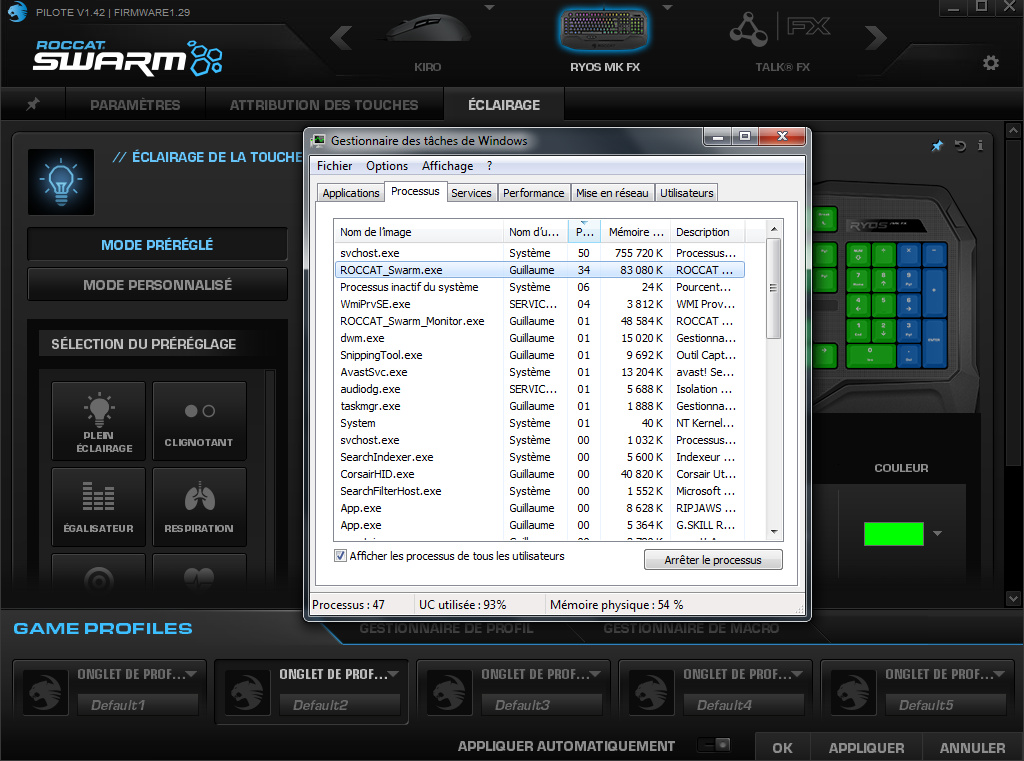Screen dimensions: 1024x761
Task: Switch to the Services tab
Action: (x=471, y=193)
